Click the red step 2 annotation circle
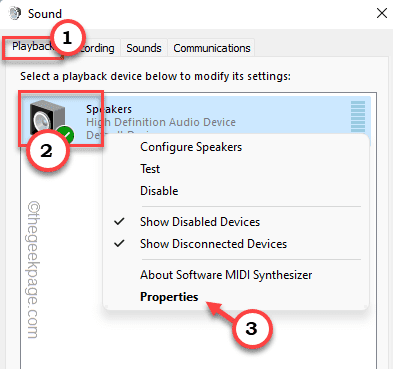Image resolution: width=393 pixels, height=369 pixels. click(x=47, y=151)
